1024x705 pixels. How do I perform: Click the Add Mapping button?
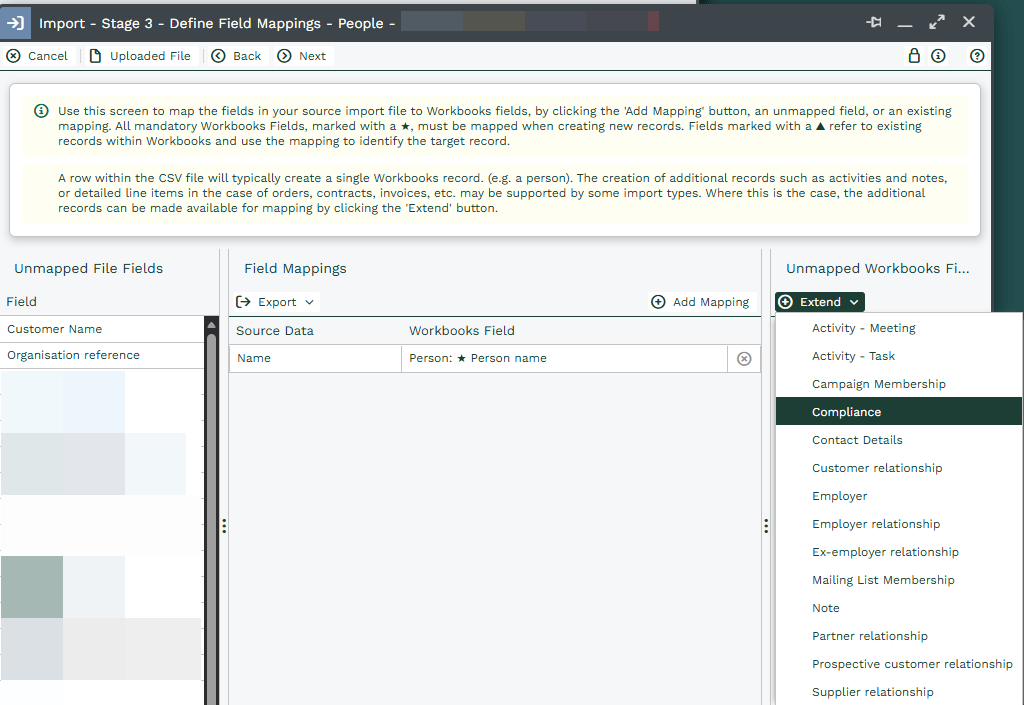point(700,302)
